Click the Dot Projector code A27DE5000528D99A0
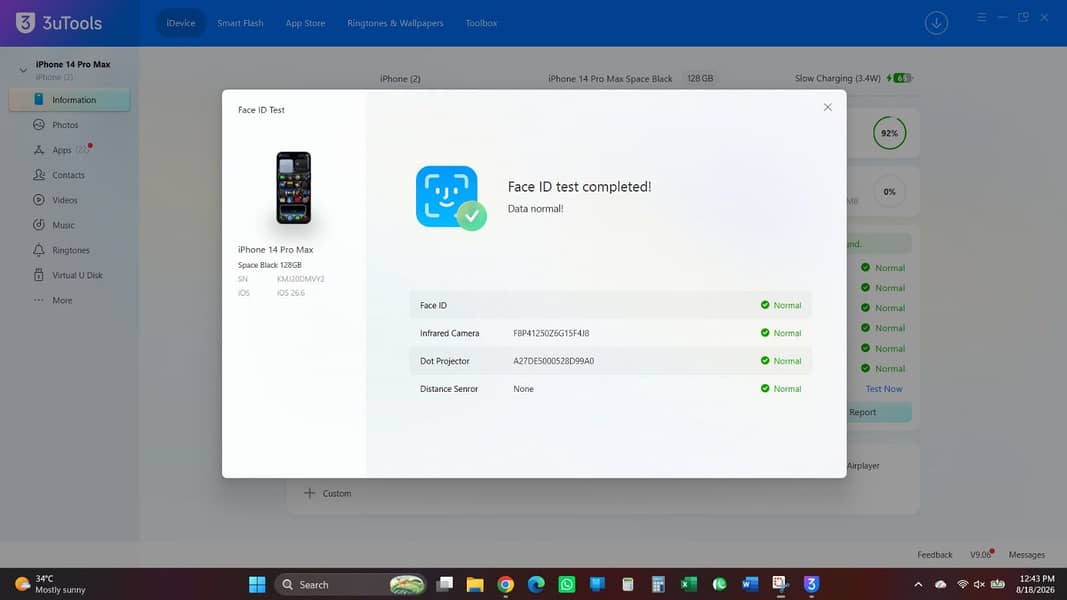 (x=553, y=361)
